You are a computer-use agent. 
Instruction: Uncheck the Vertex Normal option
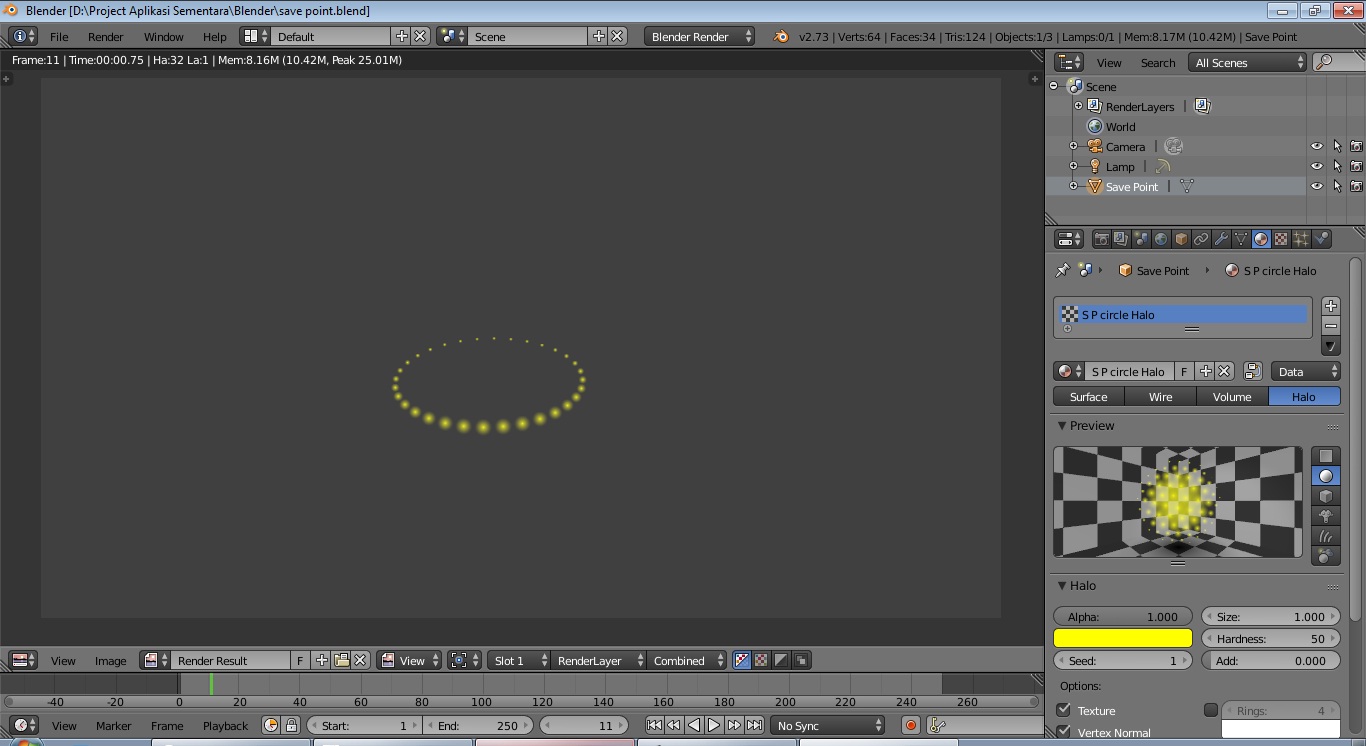point(1064,732)
